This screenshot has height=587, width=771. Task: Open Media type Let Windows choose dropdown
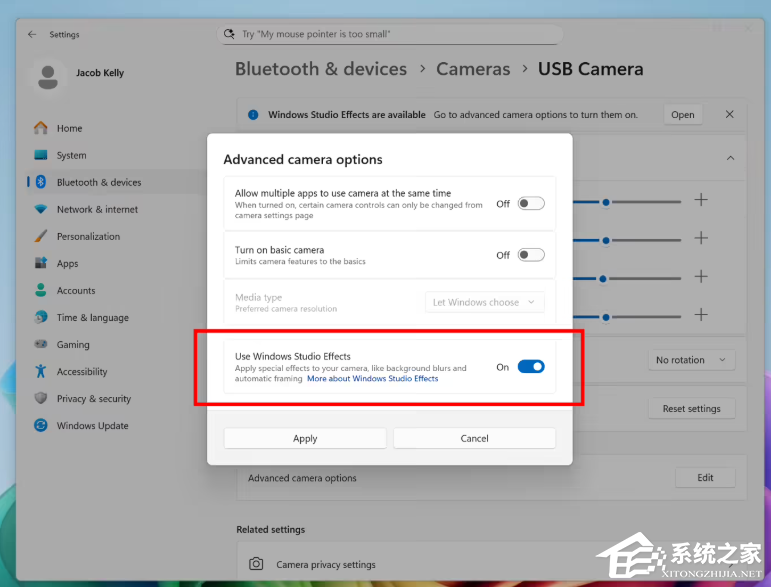pyautogui.click(x=484, y=302)
